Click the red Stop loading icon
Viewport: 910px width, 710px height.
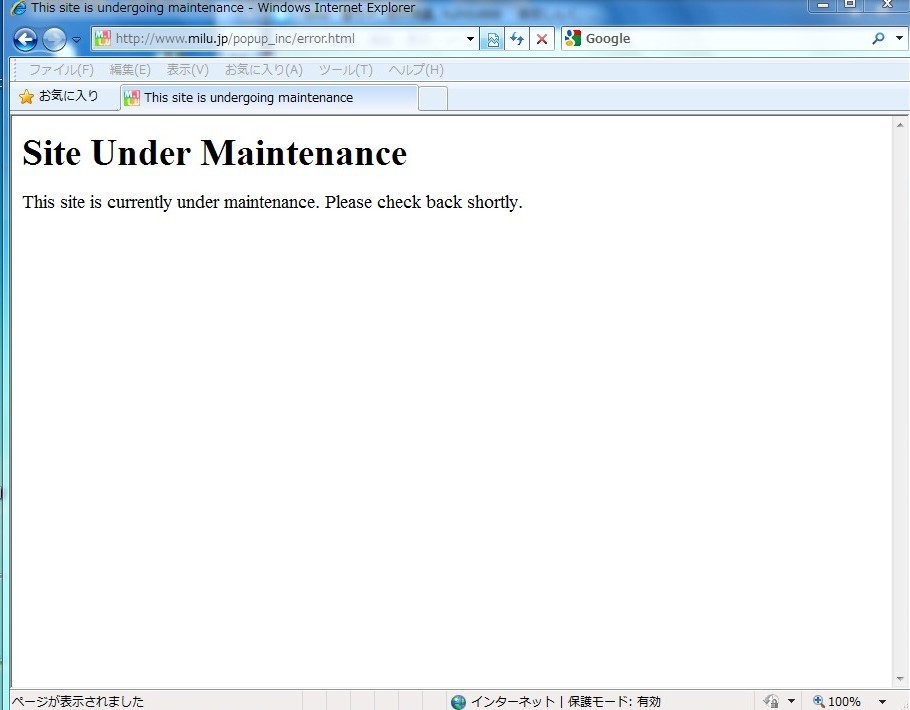[x=542, y=39]
